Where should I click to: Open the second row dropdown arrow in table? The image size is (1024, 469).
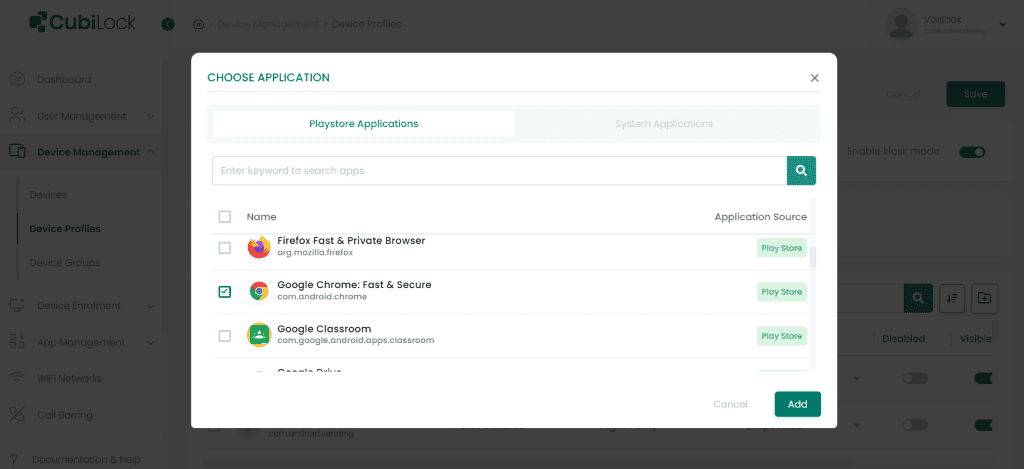[856, 425]
